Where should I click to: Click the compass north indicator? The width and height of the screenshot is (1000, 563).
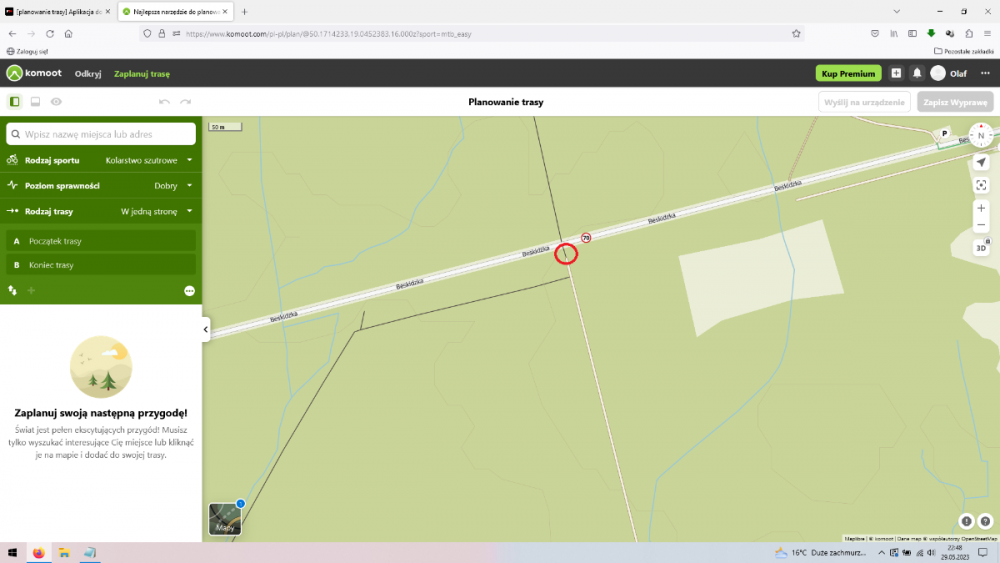pyautogui.click(x=981, y=135)
